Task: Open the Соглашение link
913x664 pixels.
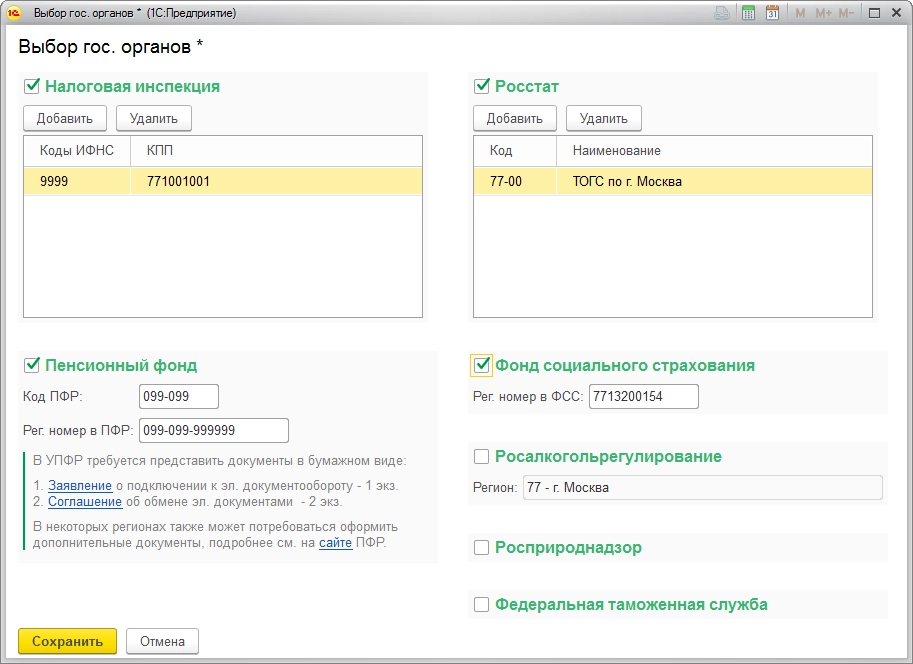Action: [85, 501]
